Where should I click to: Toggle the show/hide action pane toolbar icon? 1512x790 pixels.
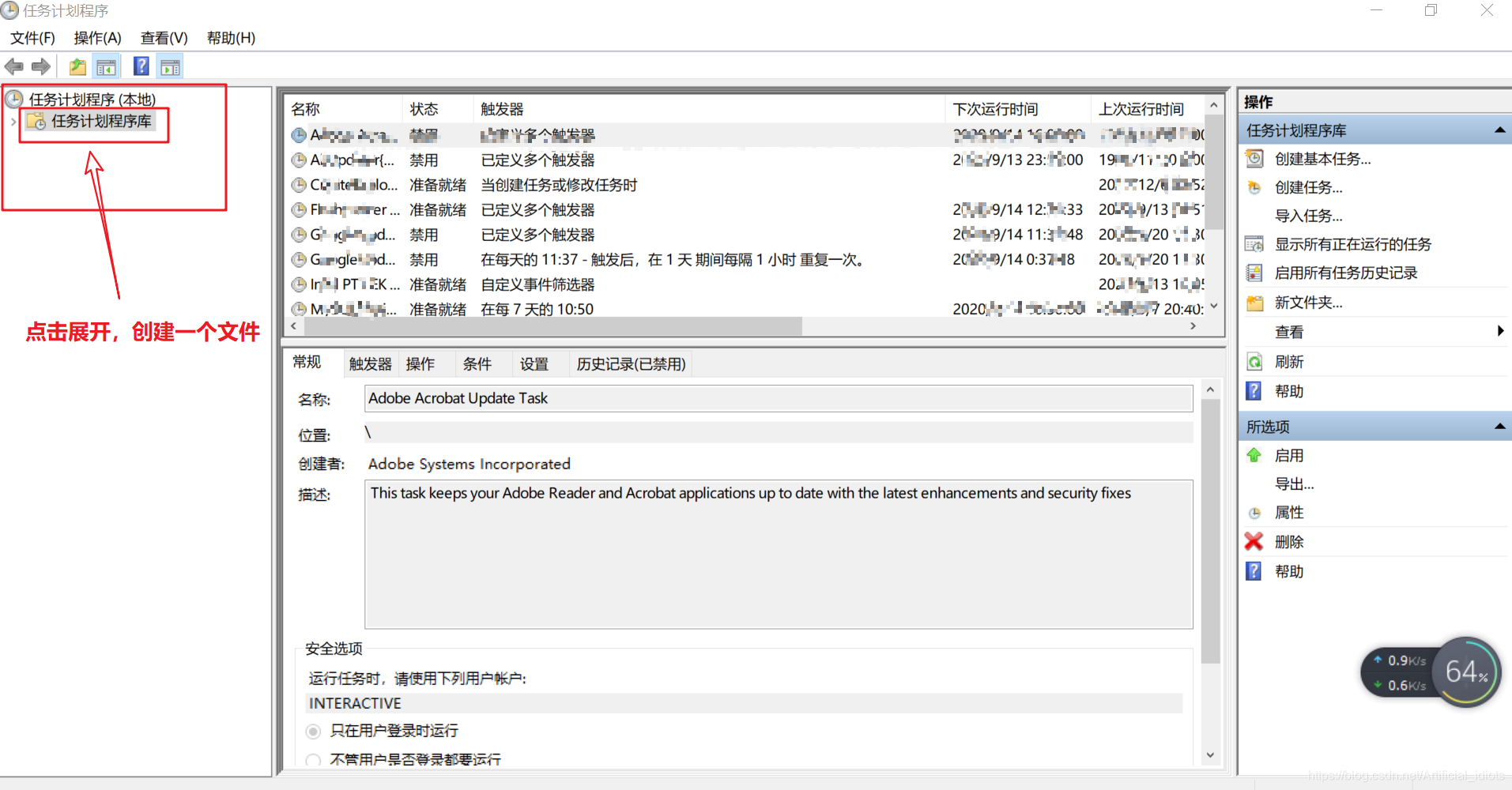(x=170, y=67)
